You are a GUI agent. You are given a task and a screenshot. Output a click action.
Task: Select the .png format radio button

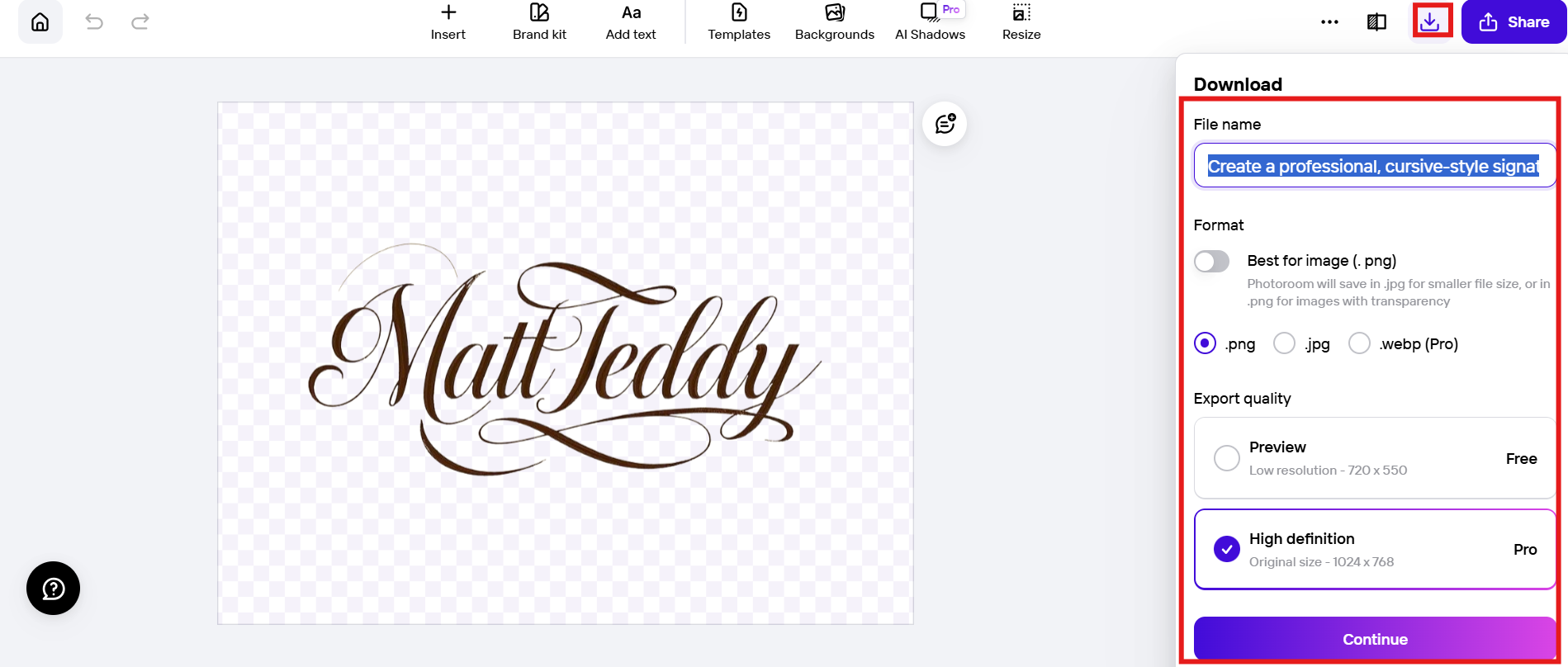pyautogui.click(x=1205, y=343)
